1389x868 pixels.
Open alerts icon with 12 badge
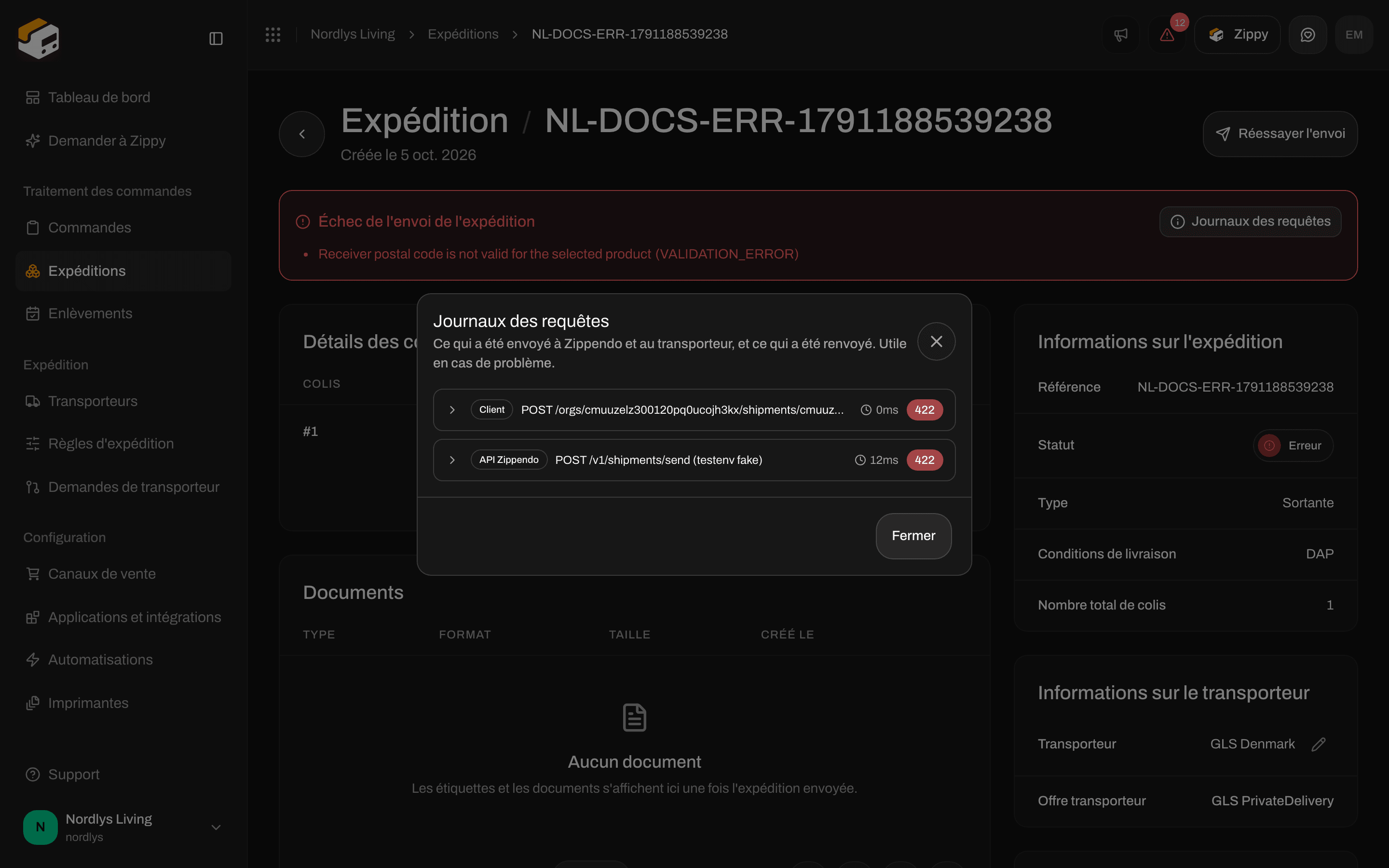(x=1167, y=35)
